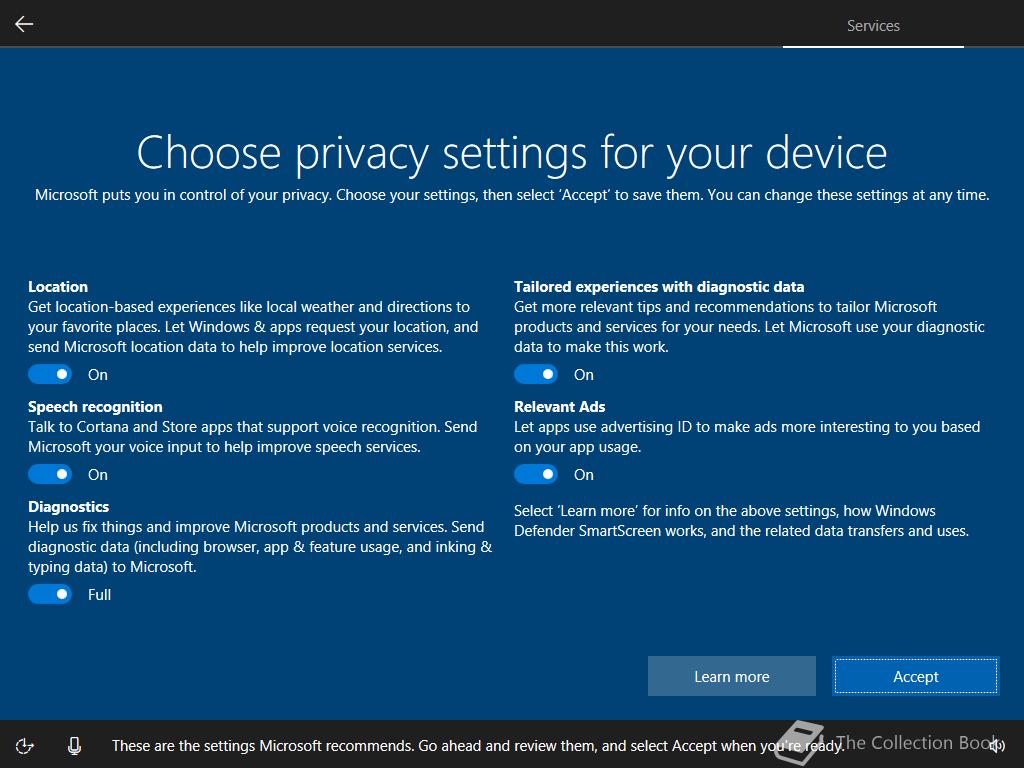Click the 'Choose privacy settings for your device' title
The image size is (1024, 768).
[512, 153]
